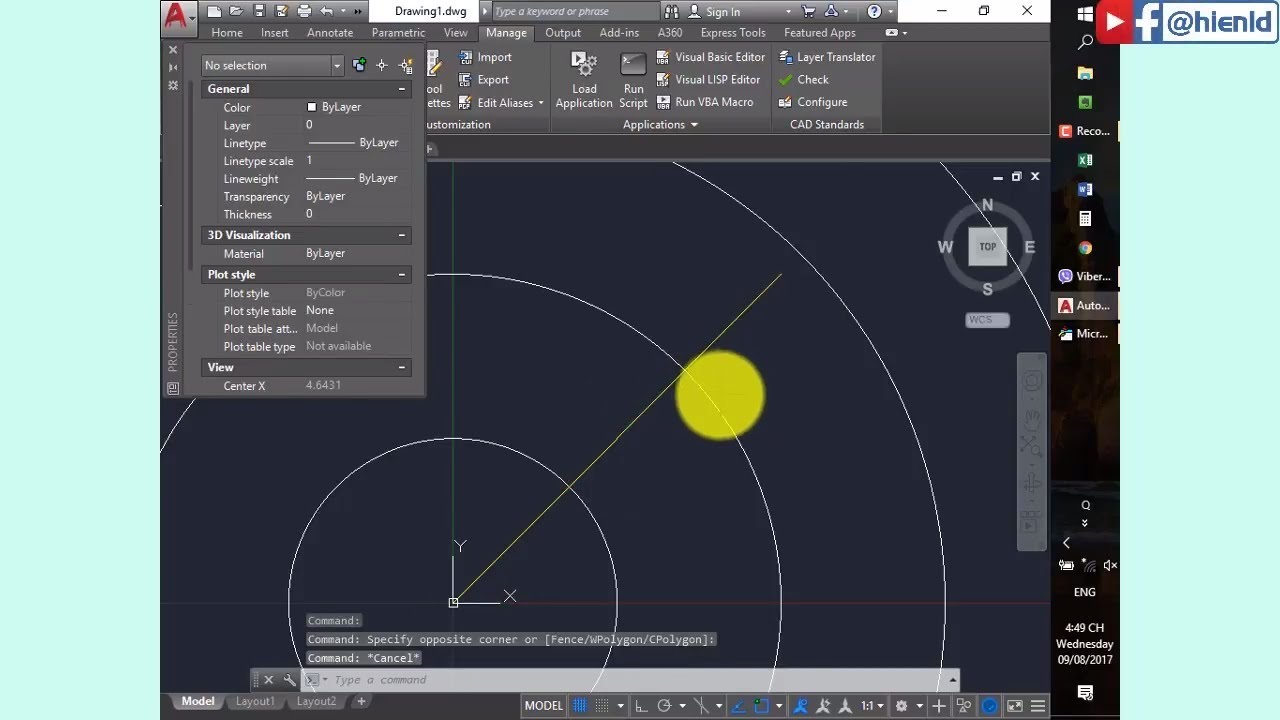The image size is (1280, 720).
Task: Collapse the 3D Visualization section
Action: (402, 235)
